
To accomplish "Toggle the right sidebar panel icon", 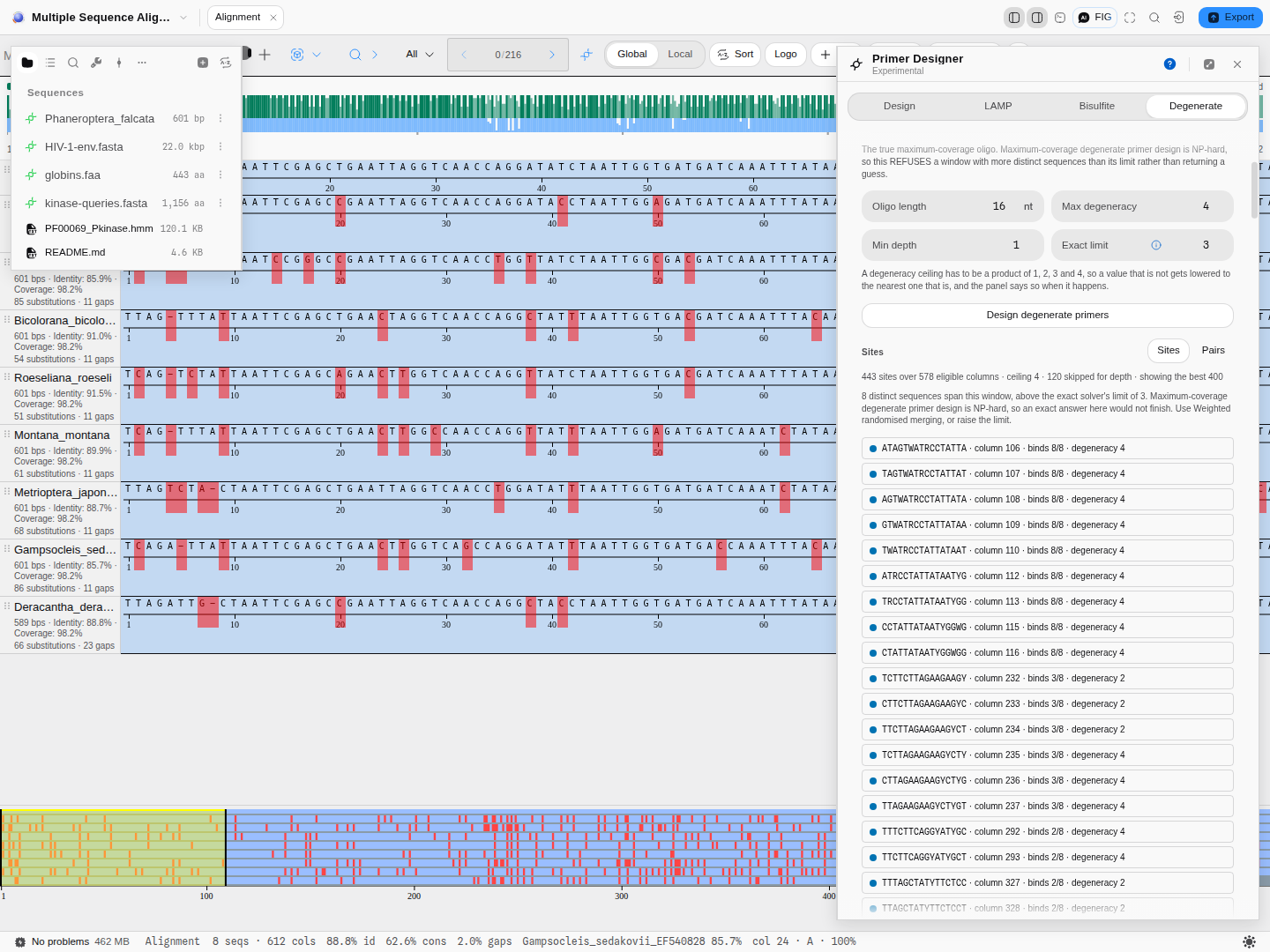I will click(1037, 18).
